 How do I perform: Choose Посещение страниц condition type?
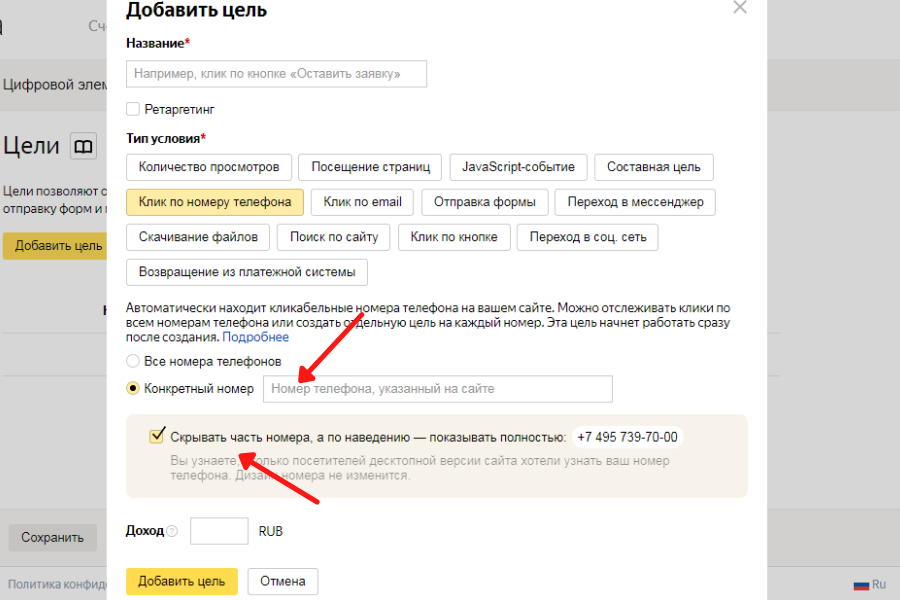[370, 167]
